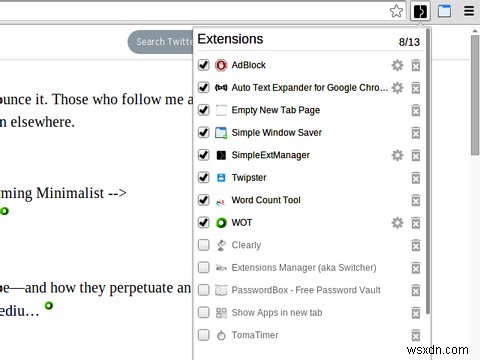
Task: Remove TomaTimer using trash icon
Action: [416, 335]
